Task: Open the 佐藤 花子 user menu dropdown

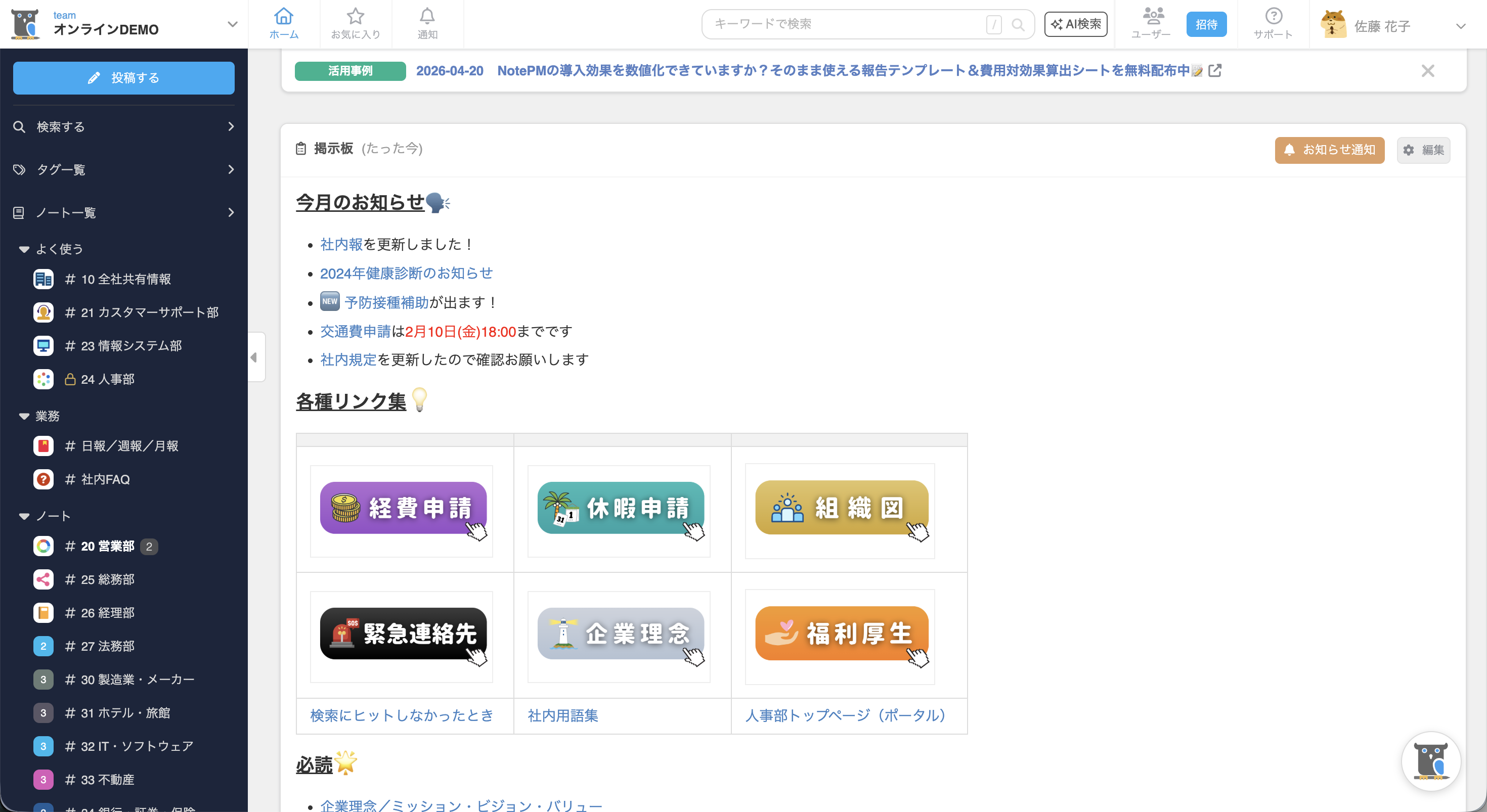Action: pos(1461,27)
